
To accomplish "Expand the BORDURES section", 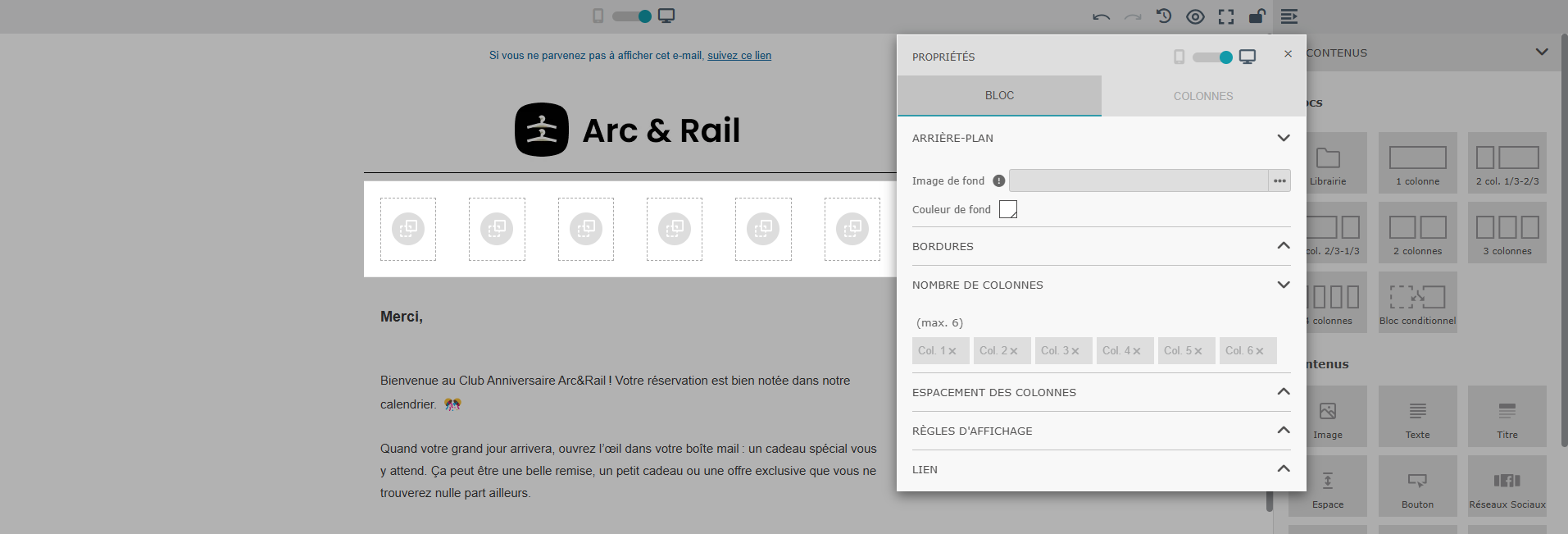I will 1284,246.
